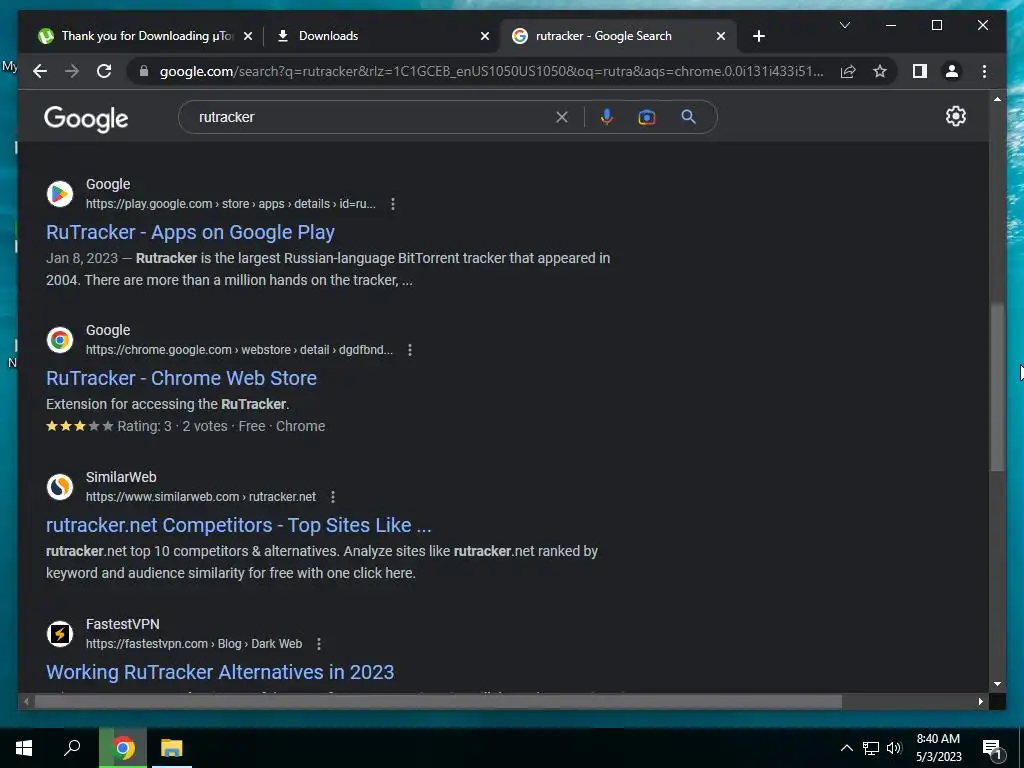
Task: Click the chrome.google.com URL breadcrumb
Action: (x=239, y=350)
